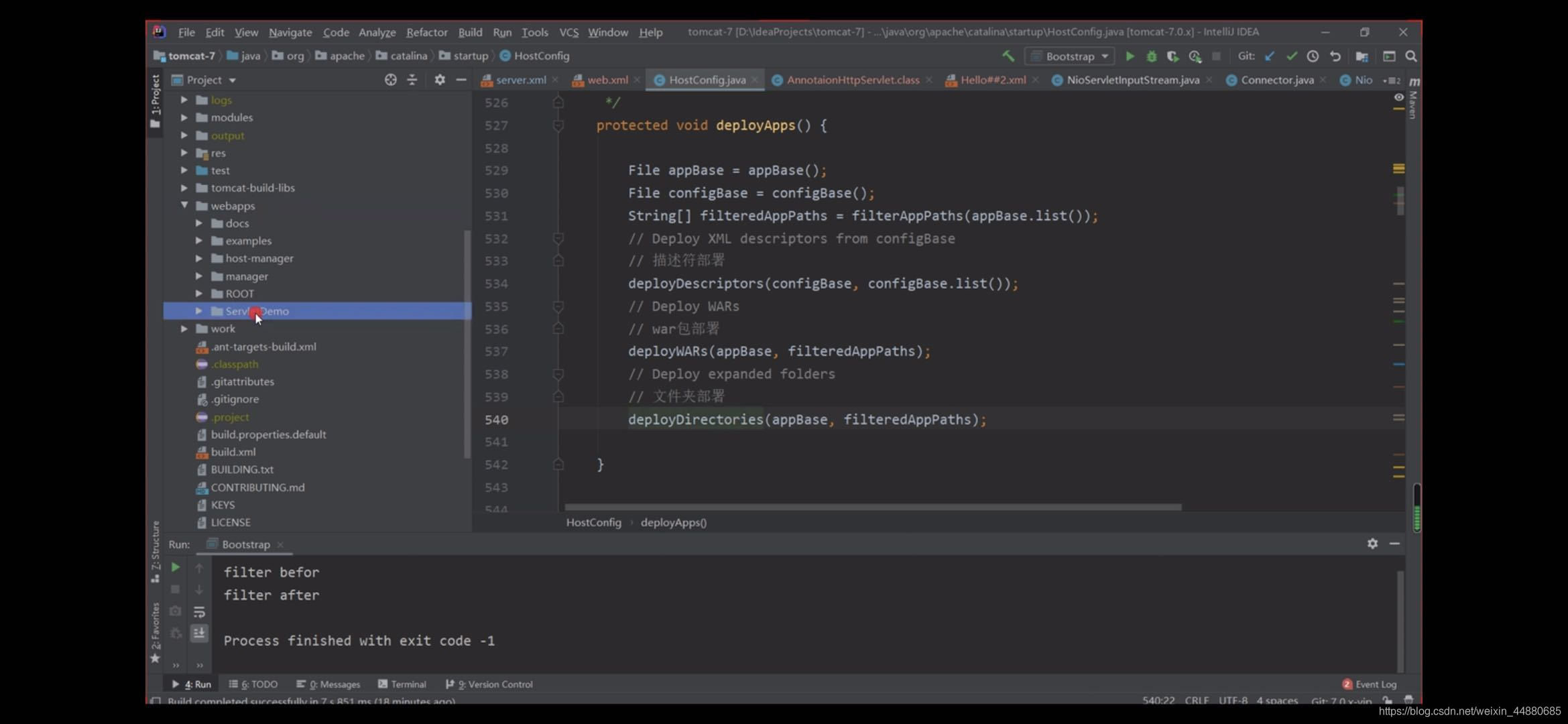The width and height of the screenshot is (1568, 724).
Task: Run Bootstrap with the green play icon
Action: pos(1130,56)
